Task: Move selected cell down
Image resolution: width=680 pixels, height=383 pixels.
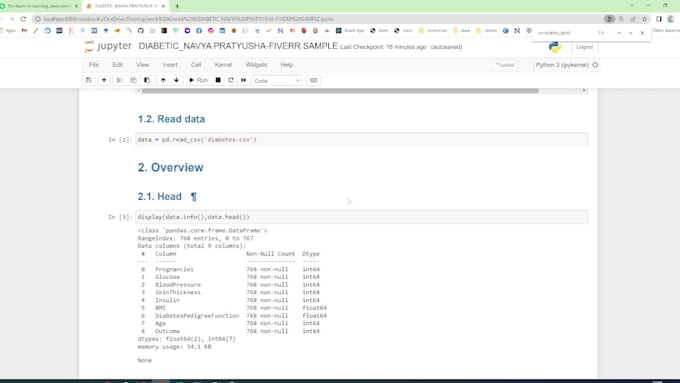Action: (x=177, y=80)
